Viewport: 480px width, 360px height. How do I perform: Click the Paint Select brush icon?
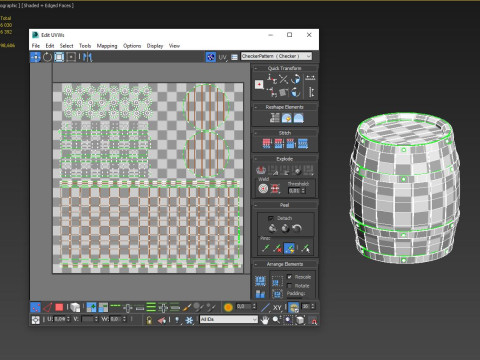[x=187, y=307]
